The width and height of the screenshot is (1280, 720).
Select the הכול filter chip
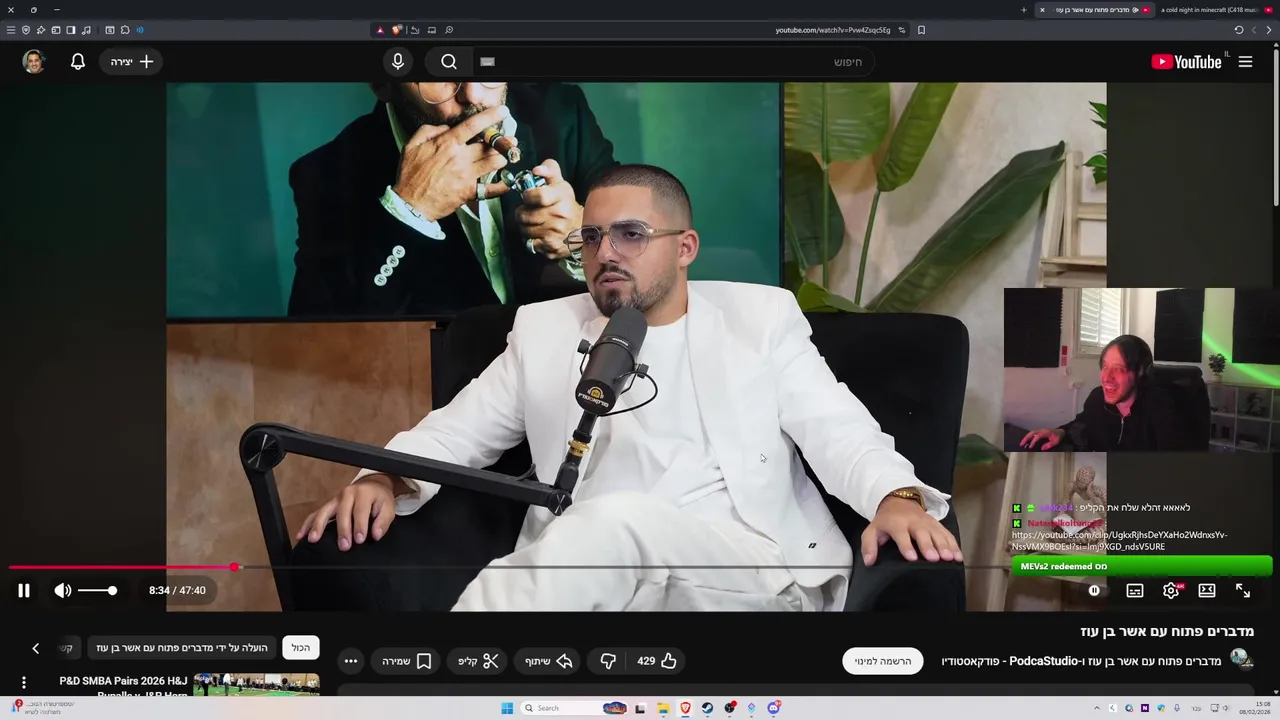click(301, 648)
